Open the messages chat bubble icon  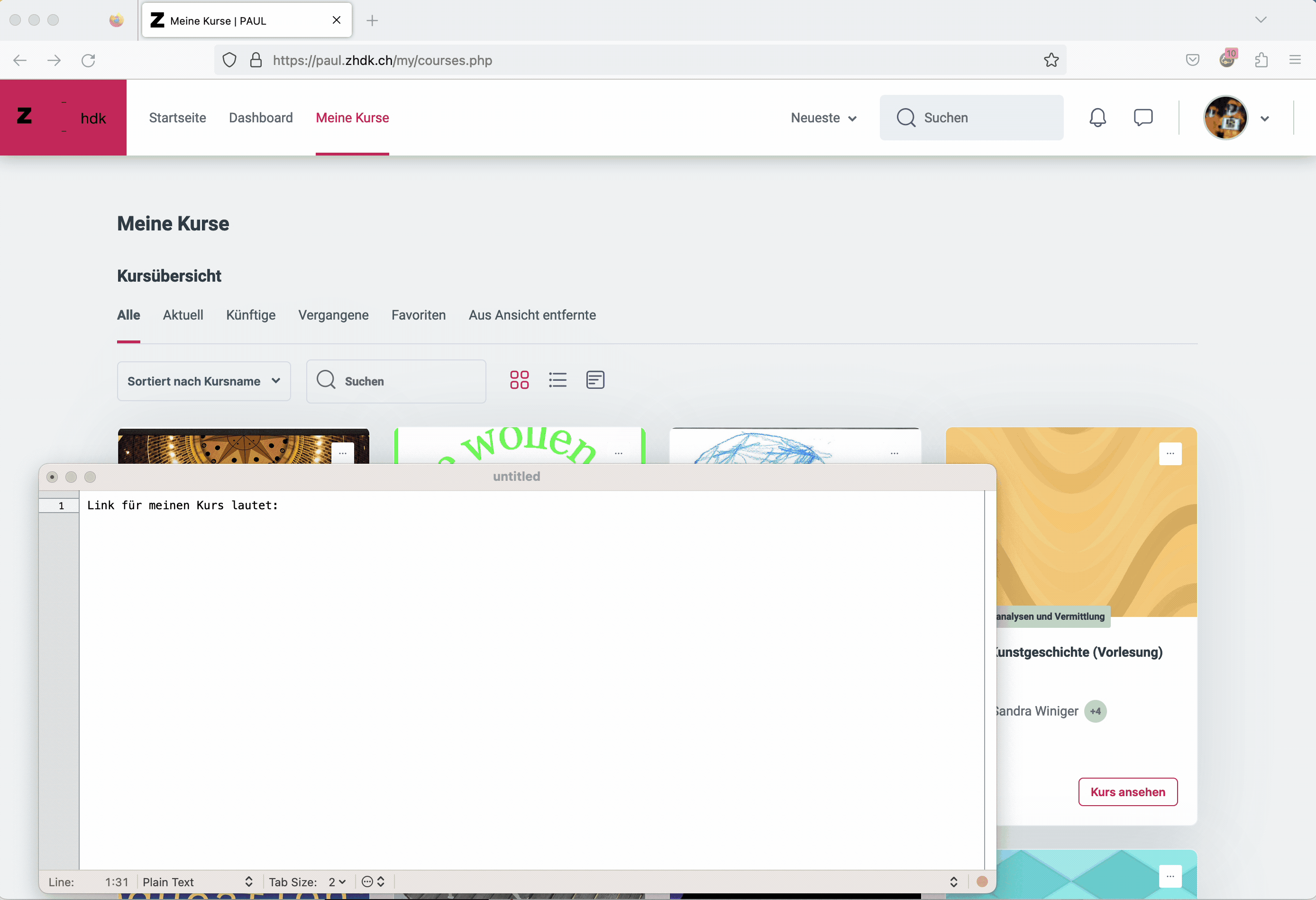click(1142, 117)
